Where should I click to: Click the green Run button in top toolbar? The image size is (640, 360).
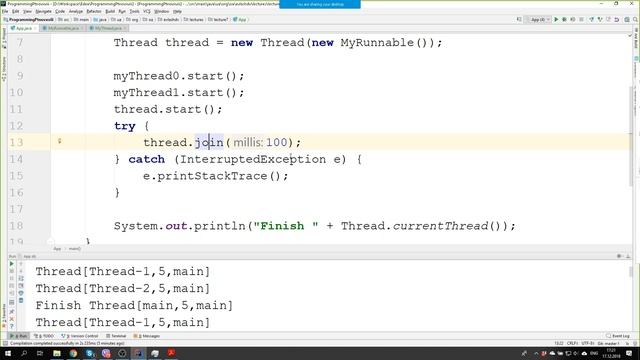click(x=556, y=20)
